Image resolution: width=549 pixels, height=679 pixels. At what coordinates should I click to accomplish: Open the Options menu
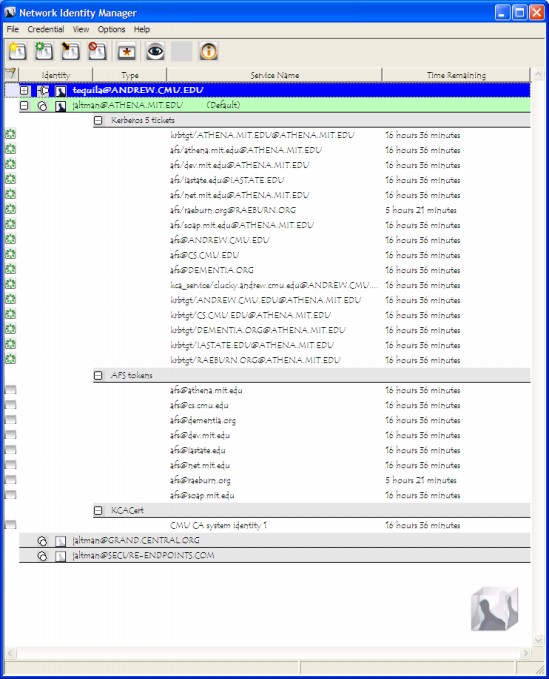(111, 29)
